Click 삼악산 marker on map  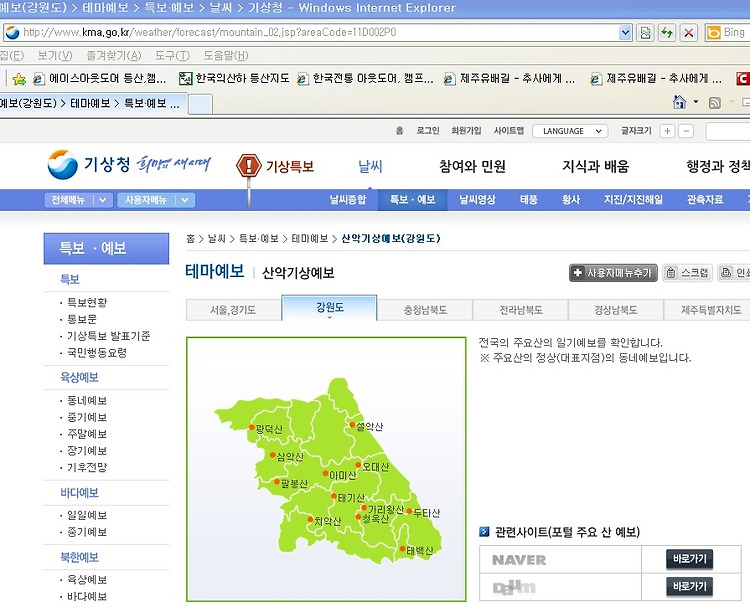pos(273,455)
